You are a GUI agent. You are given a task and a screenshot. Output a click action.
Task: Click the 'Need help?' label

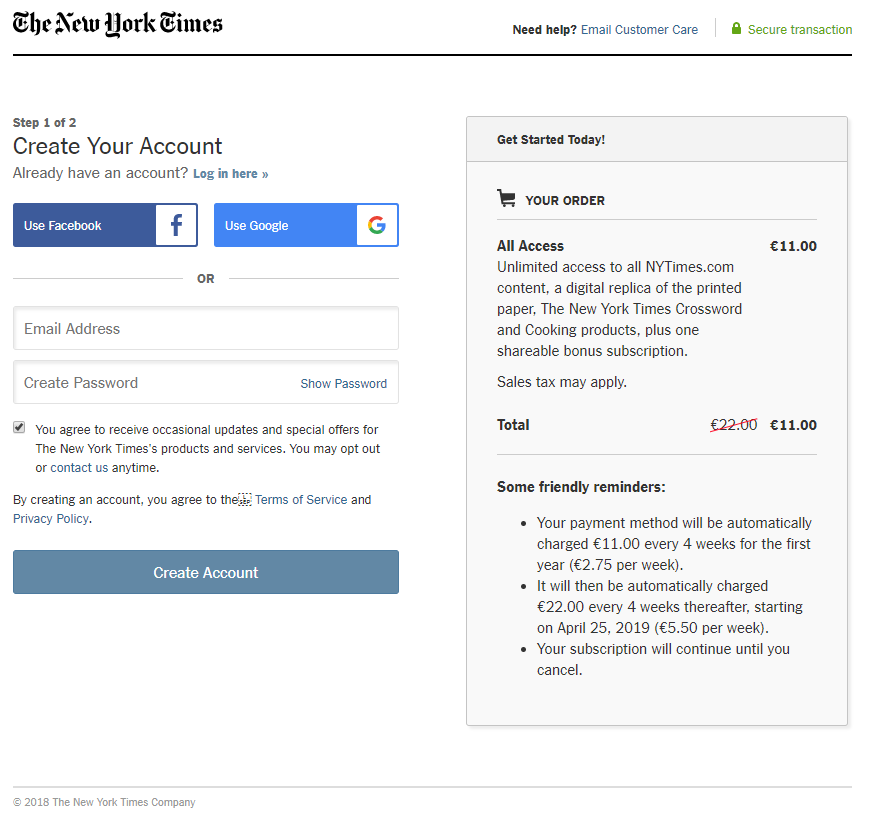point(544,30)
